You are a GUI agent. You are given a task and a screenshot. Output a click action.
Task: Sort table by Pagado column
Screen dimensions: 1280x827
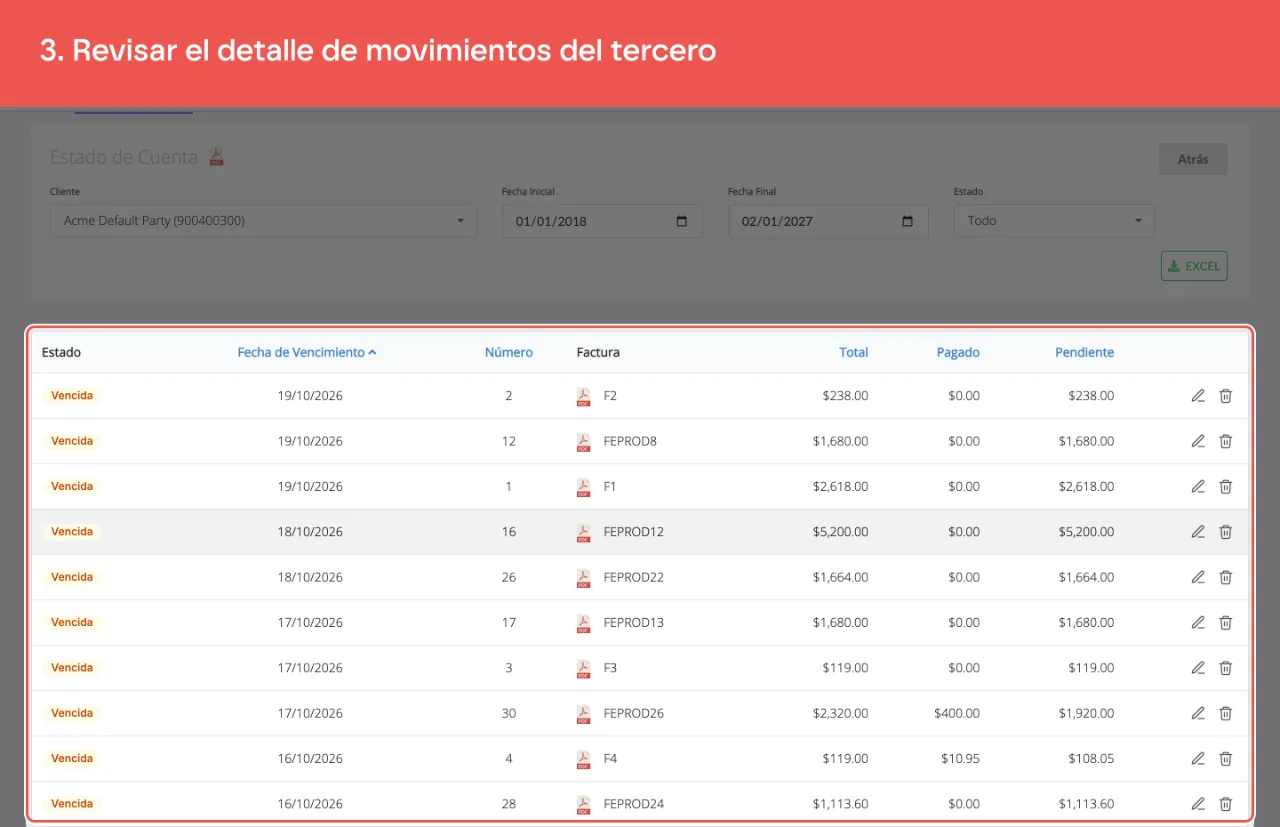tap(958, 352)
